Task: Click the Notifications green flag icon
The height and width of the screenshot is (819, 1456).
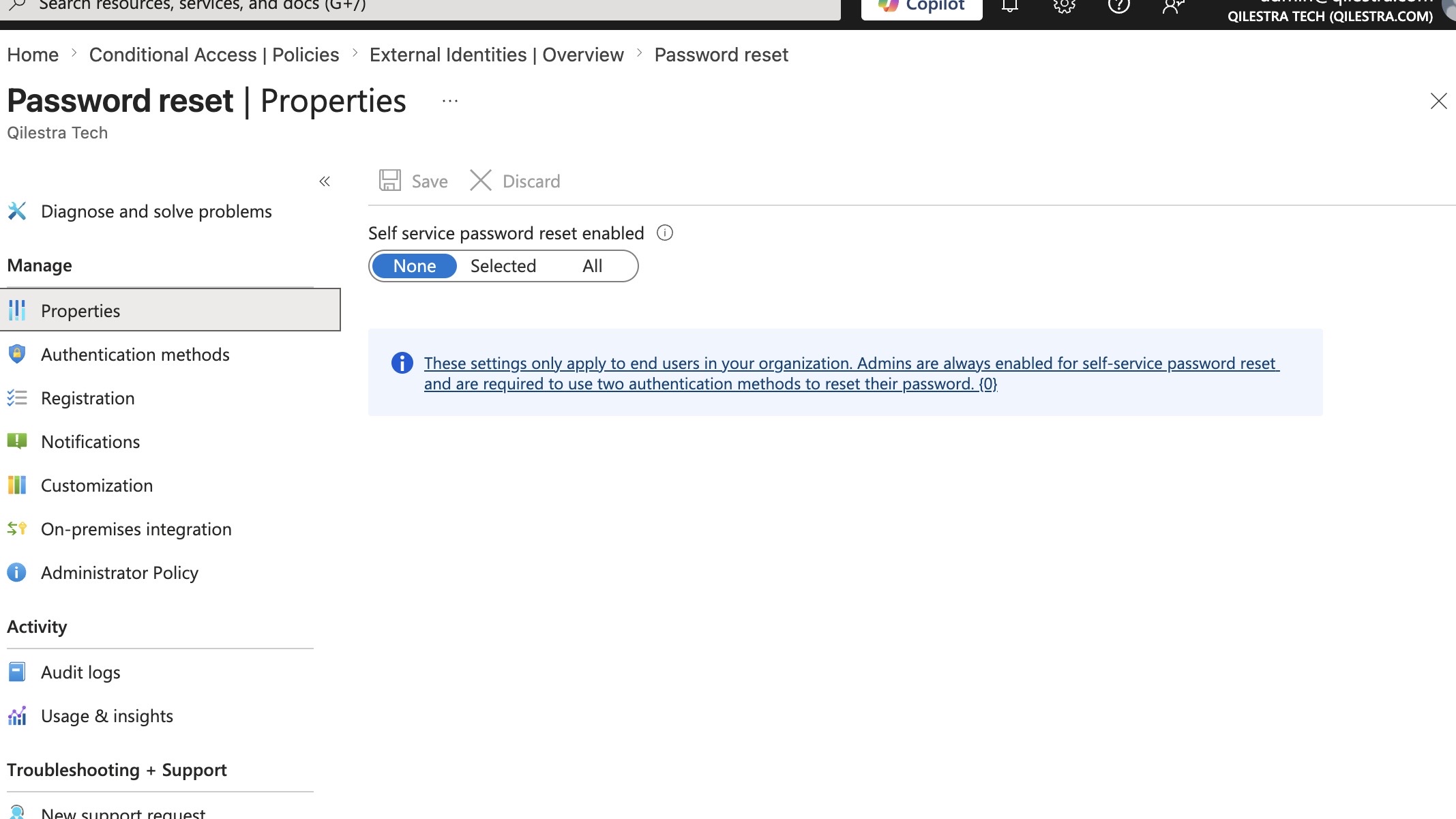Action: pyautogui.click(x=17, y=441)
